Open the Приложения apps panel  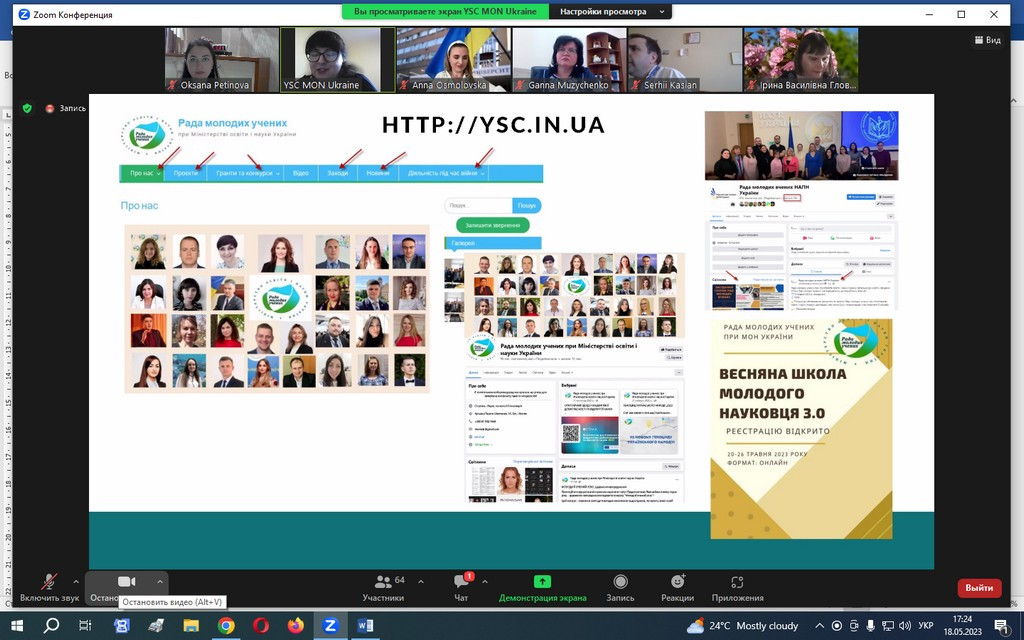tap(737, 588)
